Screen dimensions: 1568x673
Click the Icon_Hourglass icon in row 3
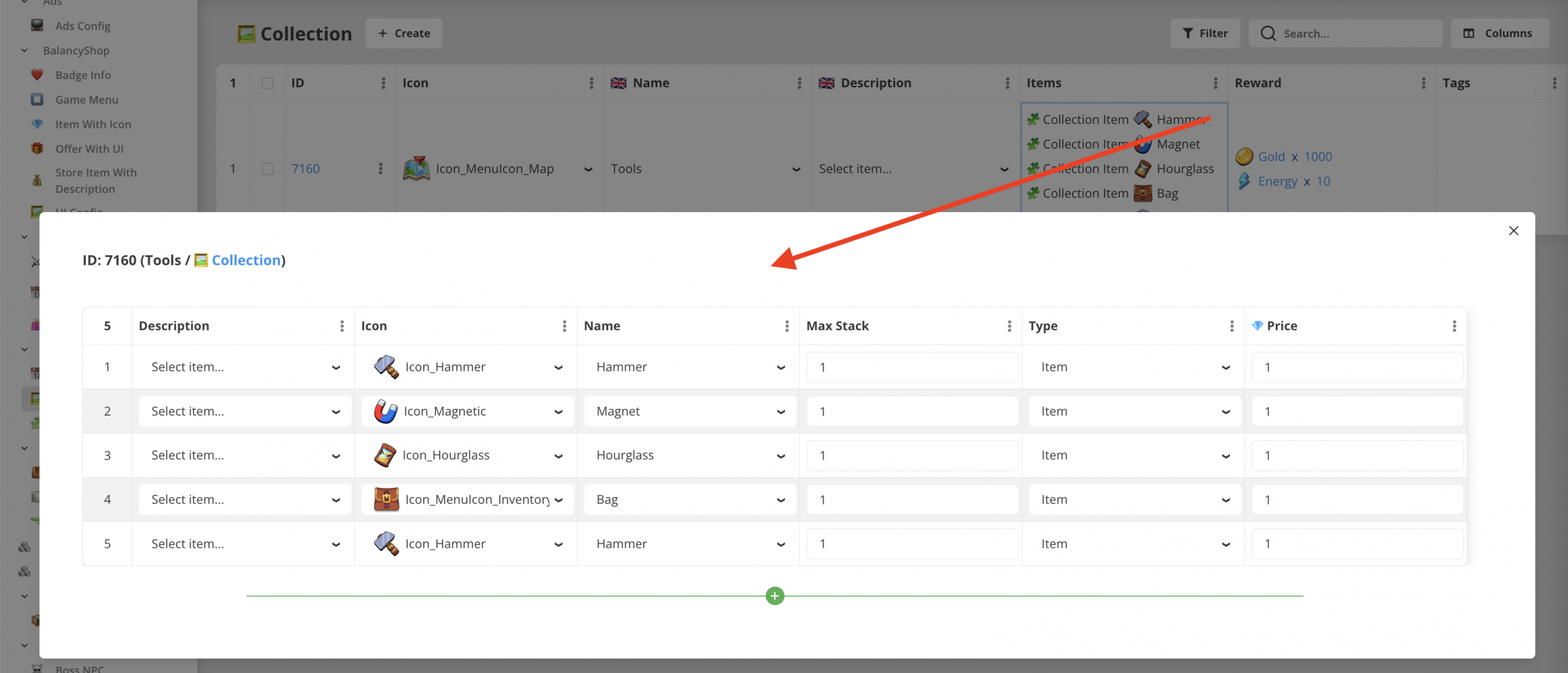pos(385,455)
